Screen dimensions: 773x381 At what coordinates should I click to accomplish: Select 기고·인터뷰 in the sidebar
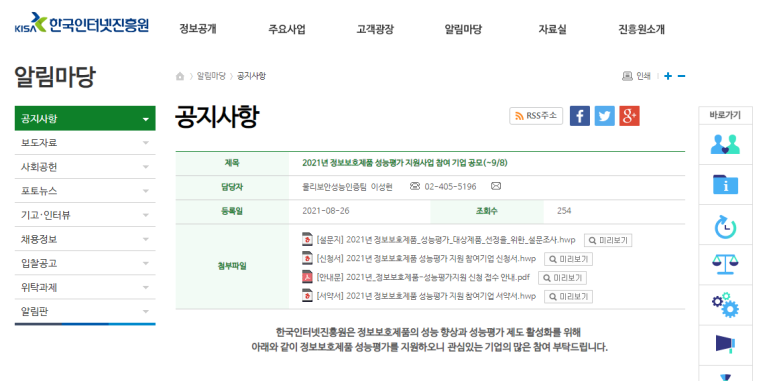click(85, 215)
